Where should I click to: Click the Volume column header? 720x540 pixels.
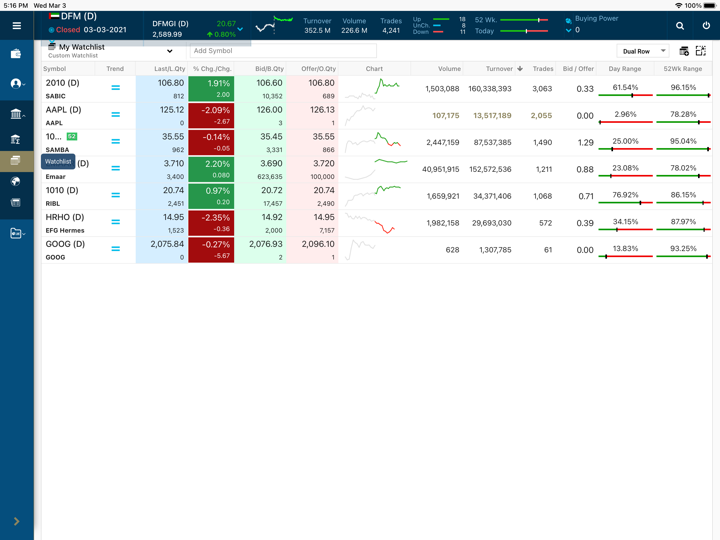pyautogui.click(x=448, y=69)
